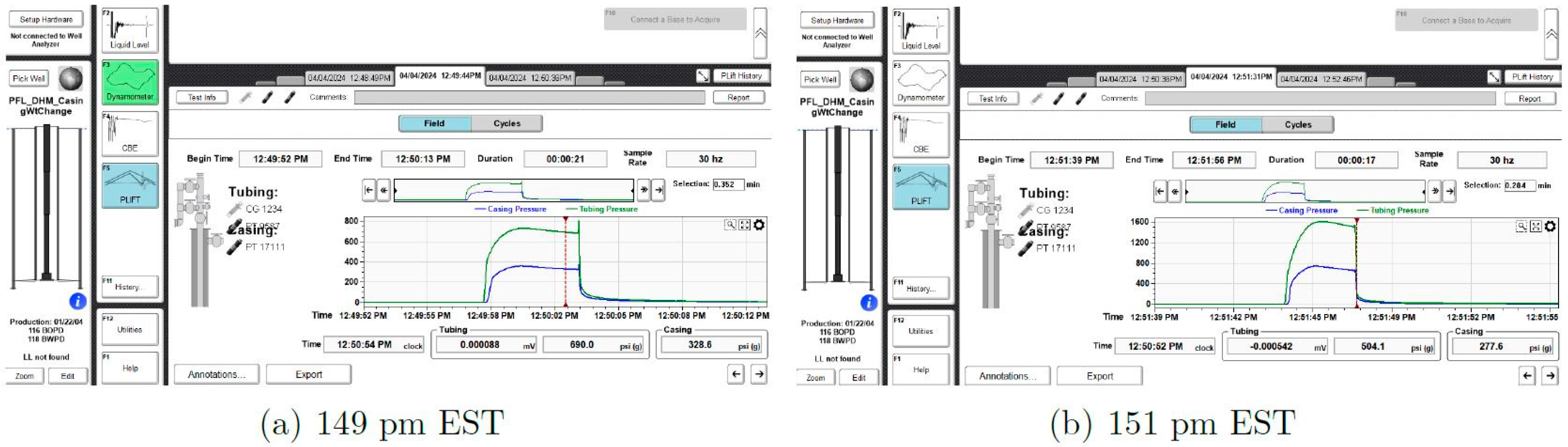Step overview forward with double-right arrow, right screenshot
Viewport: 1568px width, 447px height.
coord(1435,191)
